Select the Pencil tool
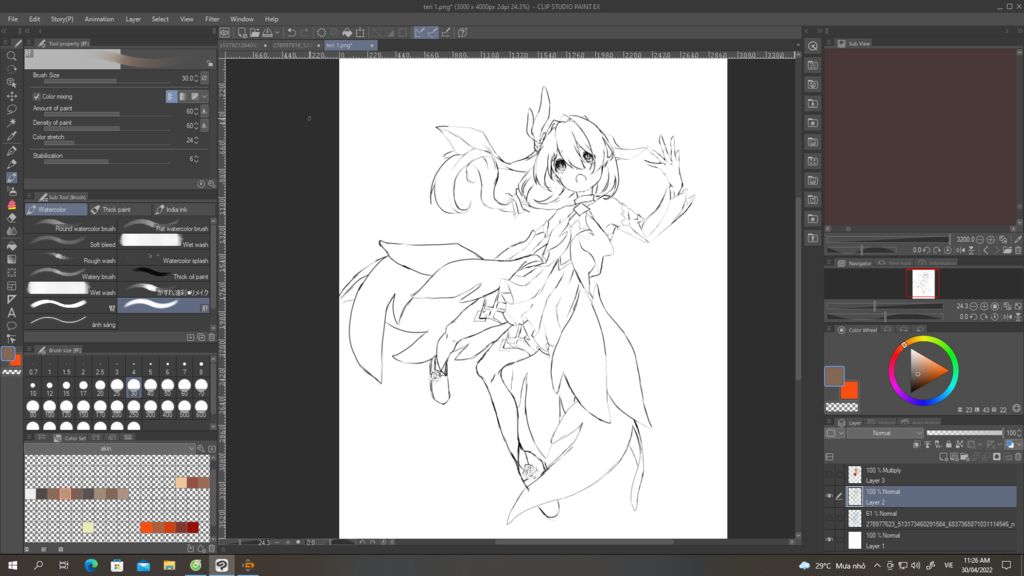Screen dimensions: 1024x576 (x=12, y=164)
